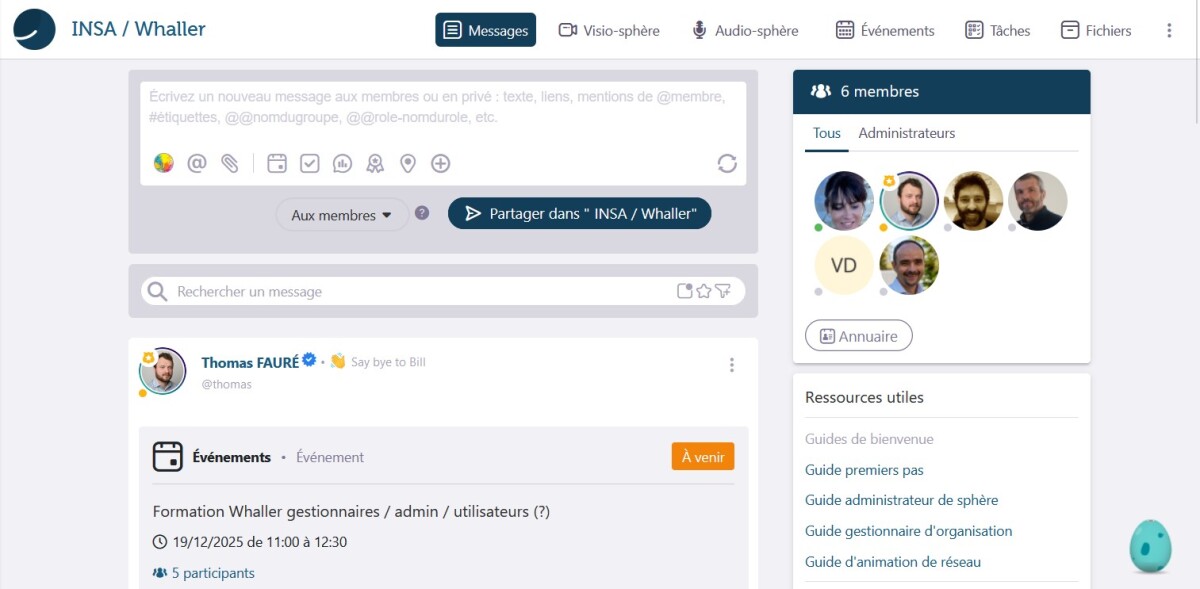Toggle the favorites star filter in search
This screenshot has height=589, width=1200.
coord(704,291)
